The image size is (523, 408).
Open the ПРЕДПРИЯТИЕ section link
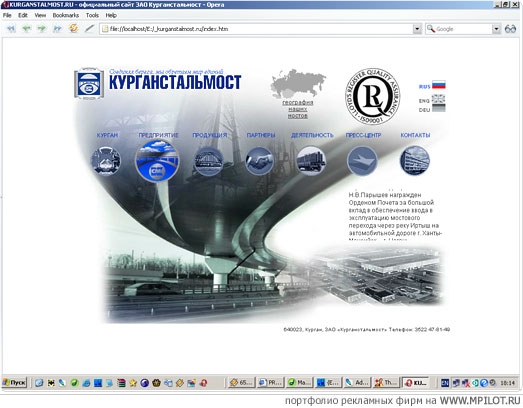[158, 135]
